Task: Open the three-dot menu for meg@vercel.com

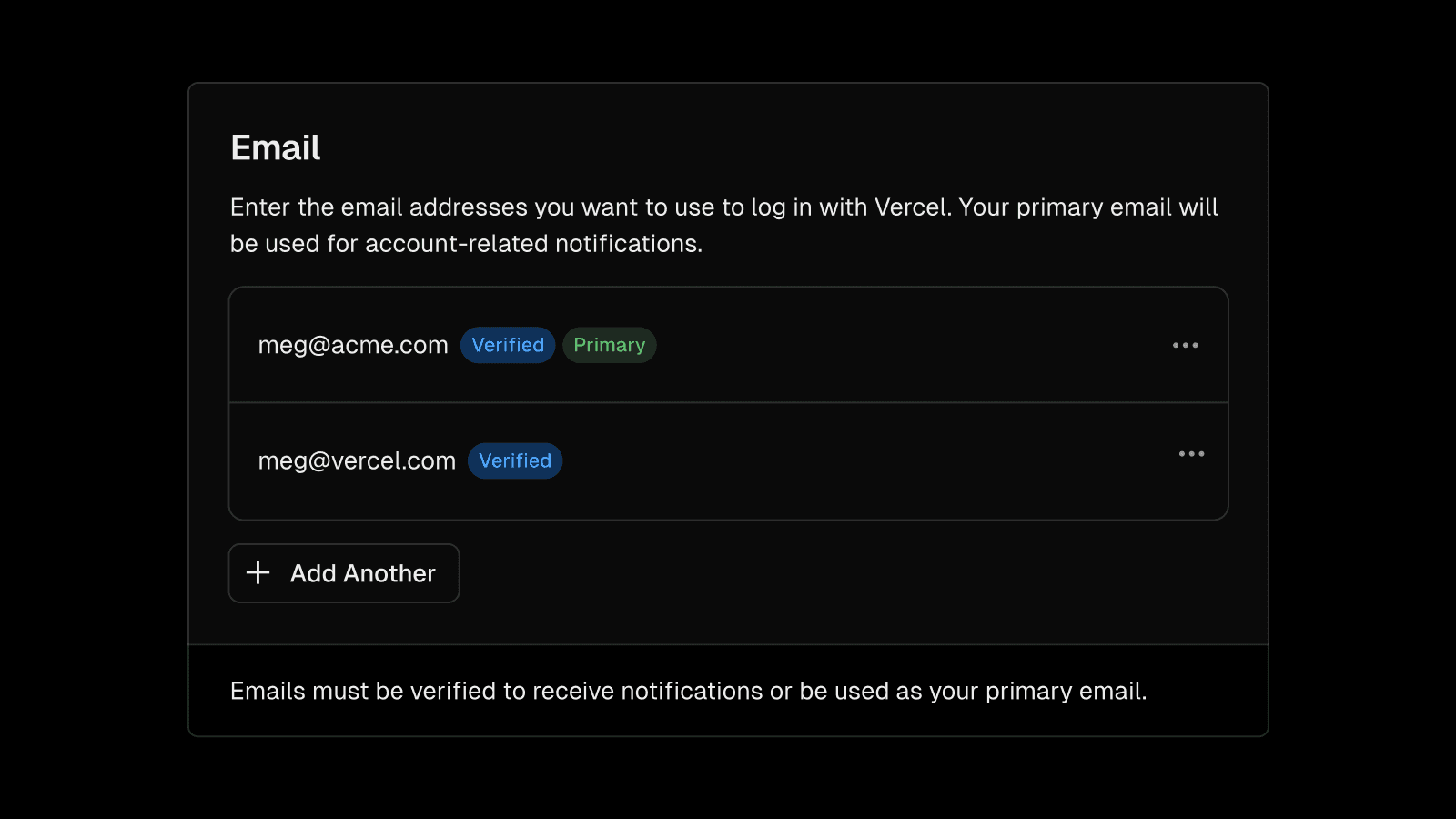Action: pyautogui.click(x=1191, y=453)
